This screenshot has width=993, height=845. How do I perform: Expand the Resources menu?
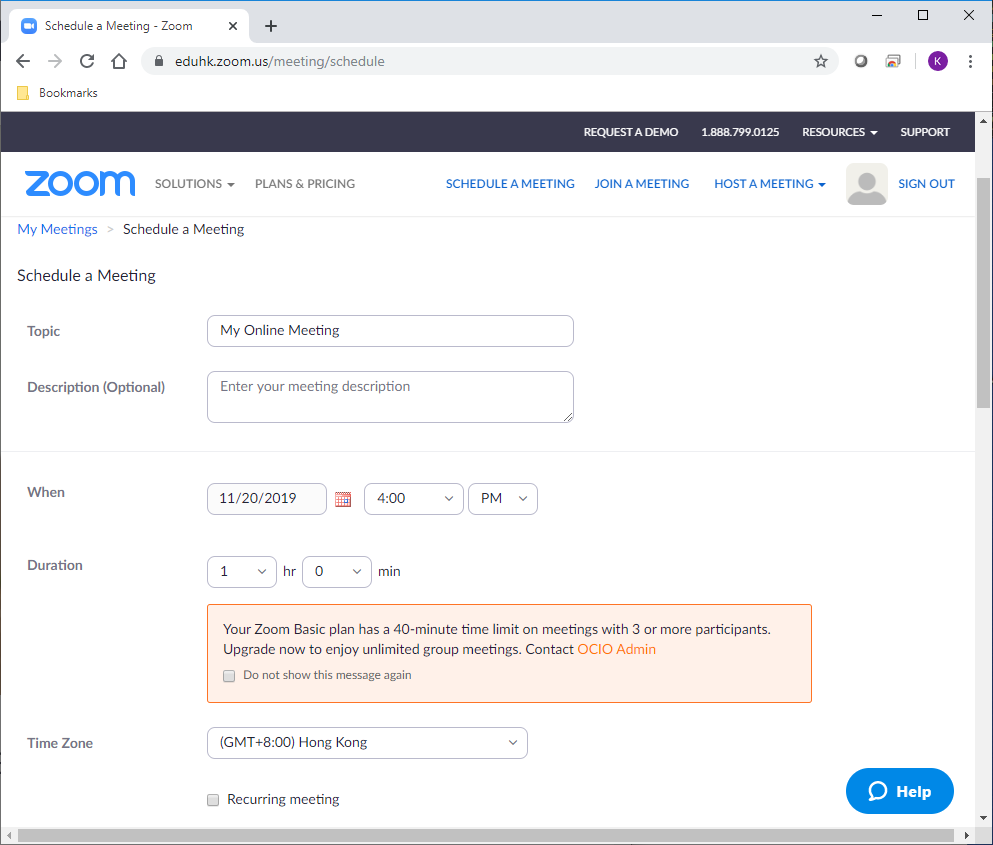(839, 132)
